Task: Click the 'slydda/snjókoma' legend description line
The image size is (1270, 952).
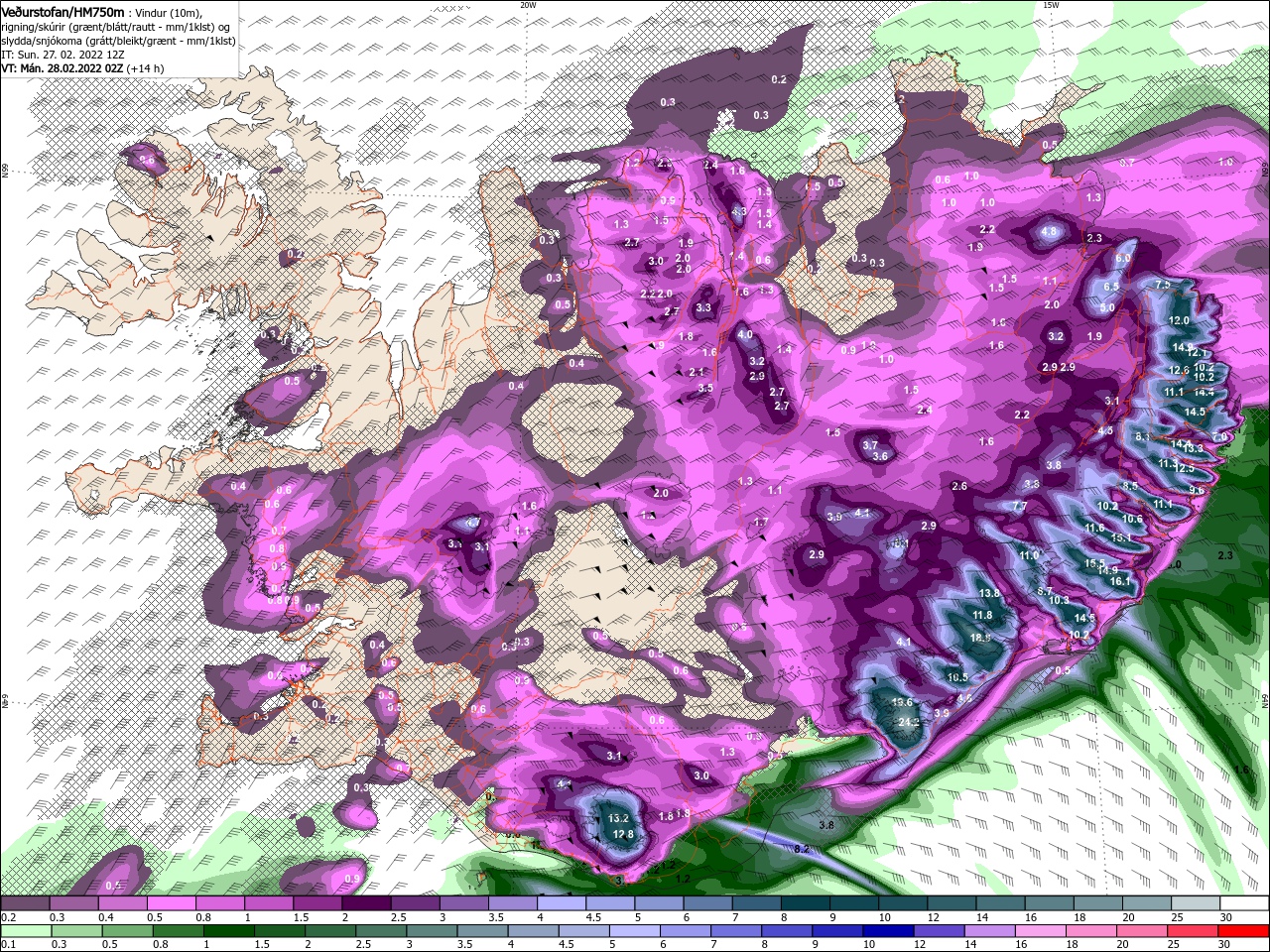Action: [x=118, y=41]
